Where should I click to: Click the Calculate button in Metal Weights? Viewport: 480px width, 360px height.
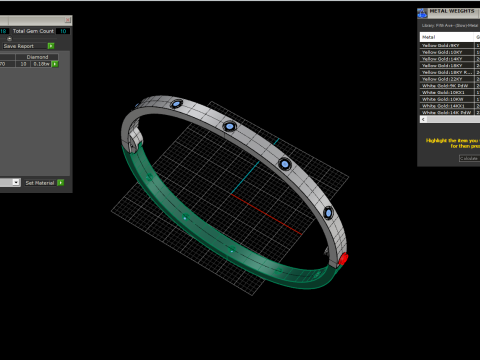click(x=469, y=158)
